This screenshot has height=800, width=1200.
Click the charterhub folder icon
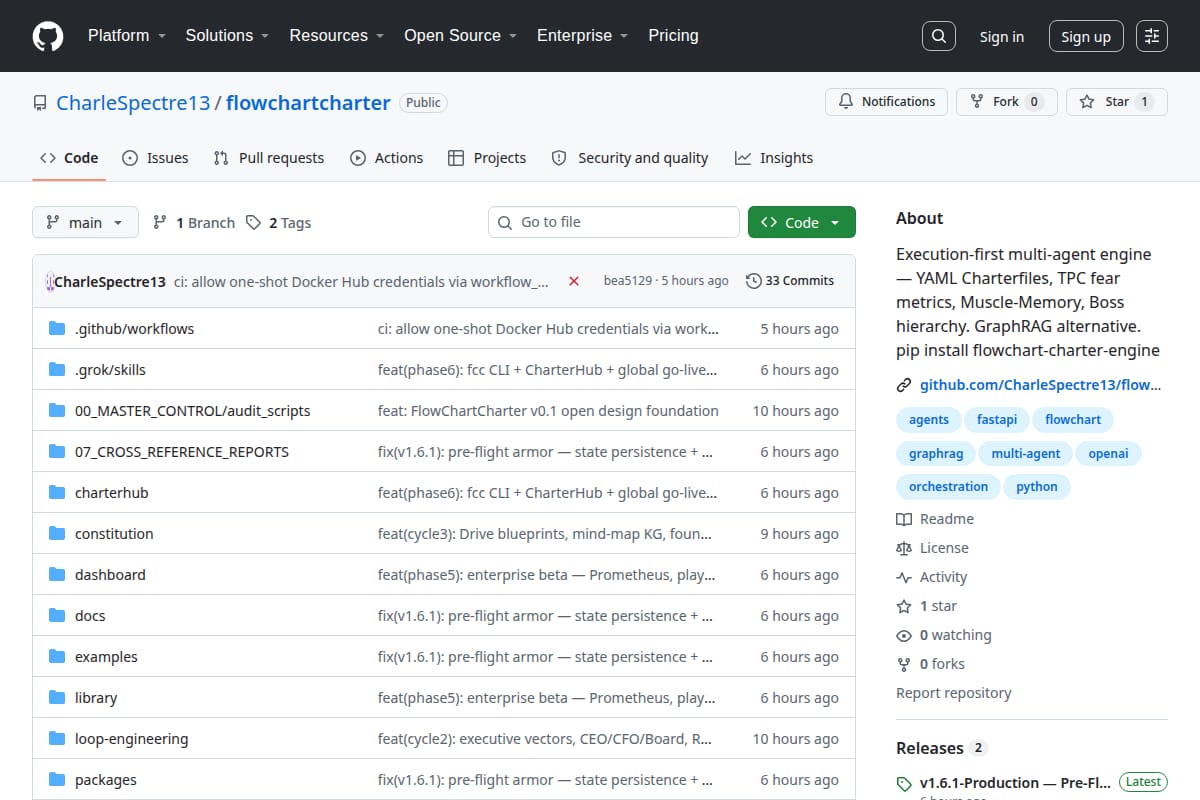[57, 492]
